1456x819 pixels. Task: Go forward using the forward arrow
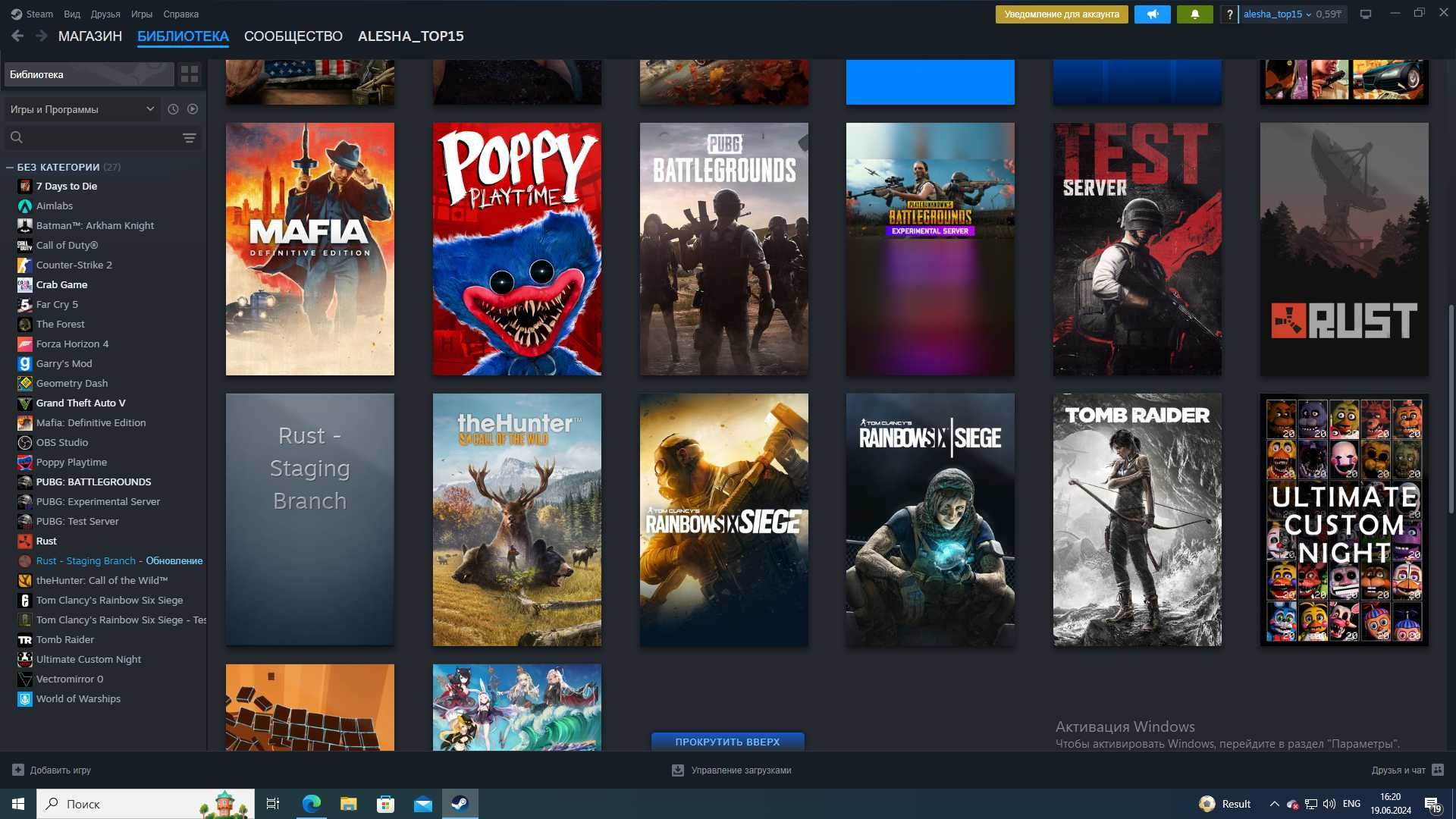[x=42, y=36]
